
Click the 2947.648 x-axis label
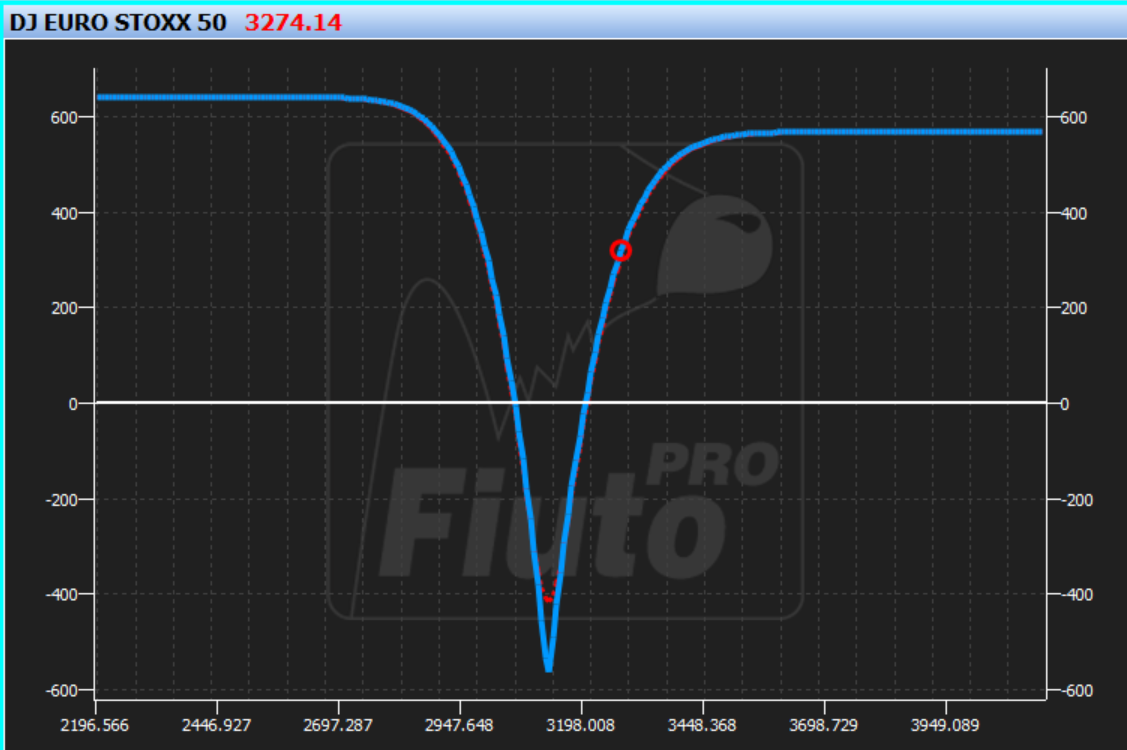(x=459, y=725)
